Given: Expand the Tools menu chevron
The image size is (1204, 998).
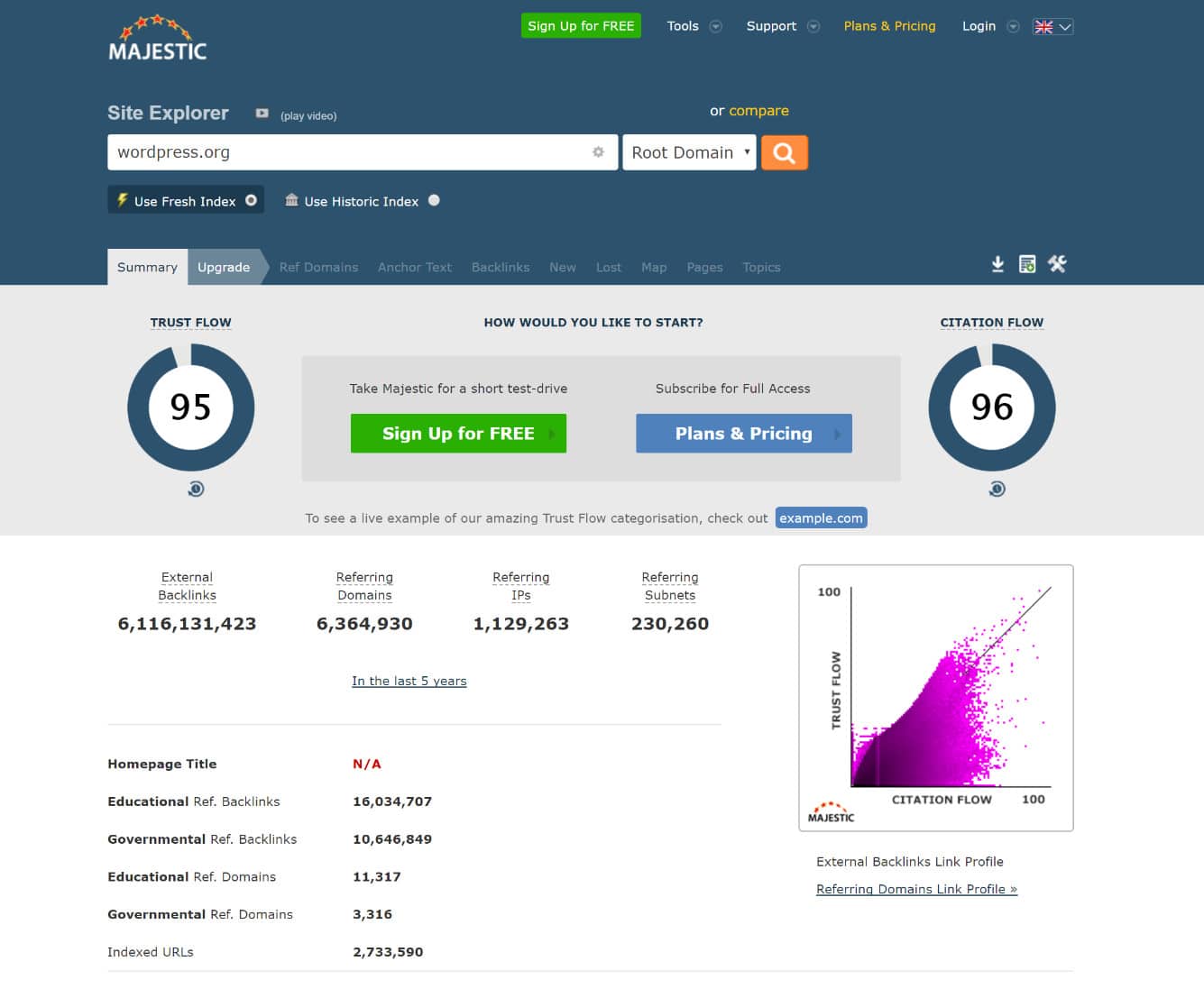Looking at the screenshot, I should [716, 26].
